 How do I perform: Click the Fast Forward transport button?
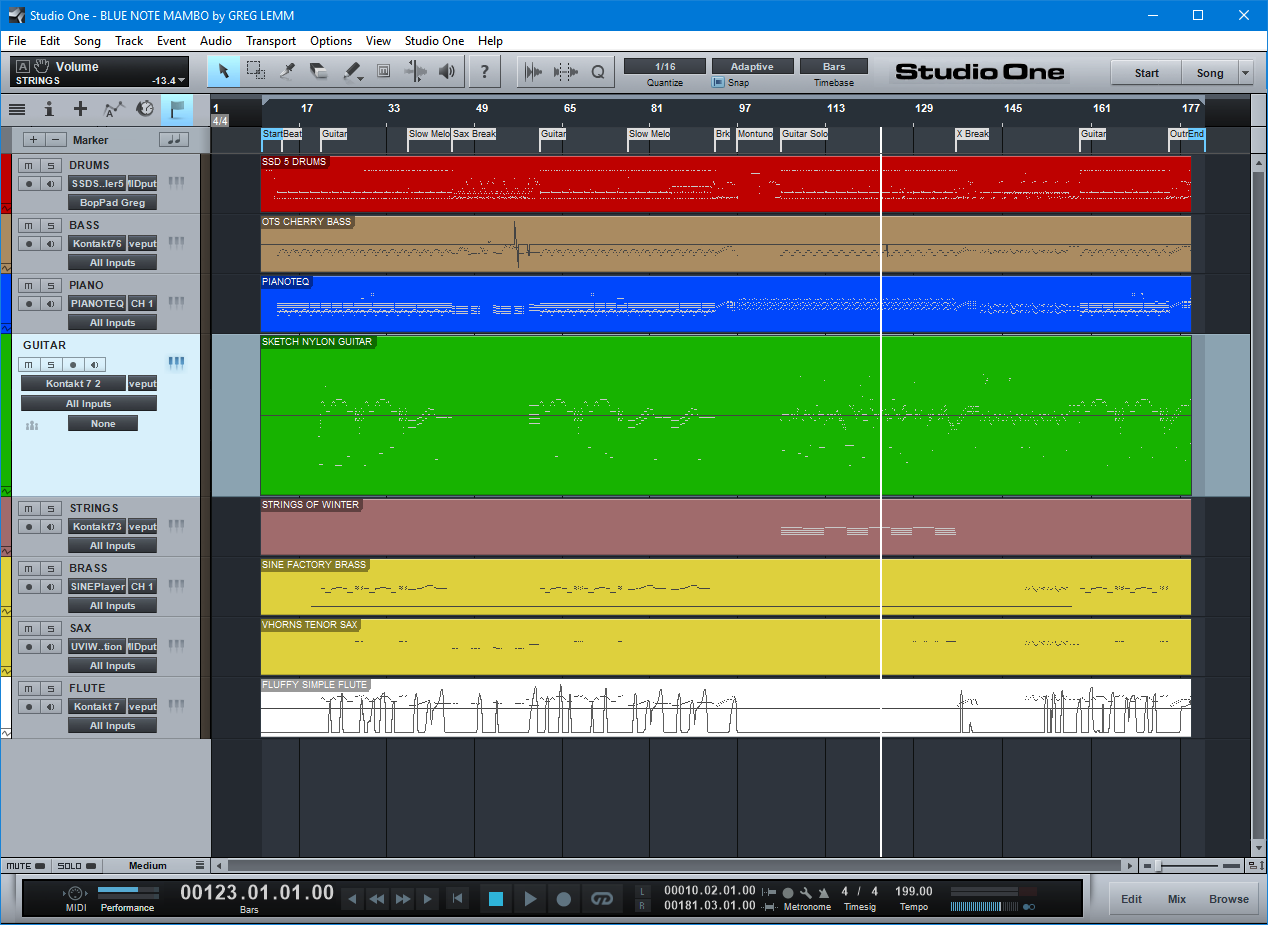pyautogui.click(x=402, y=899)
